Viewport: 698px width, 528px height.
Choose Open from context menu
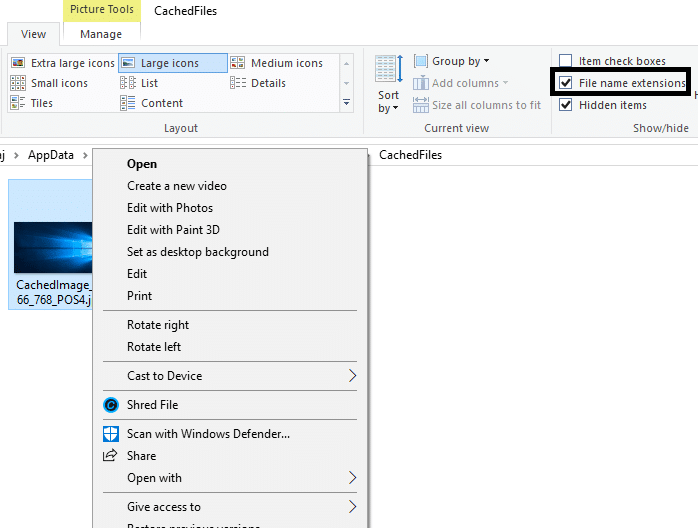click(x=230, y=164)
